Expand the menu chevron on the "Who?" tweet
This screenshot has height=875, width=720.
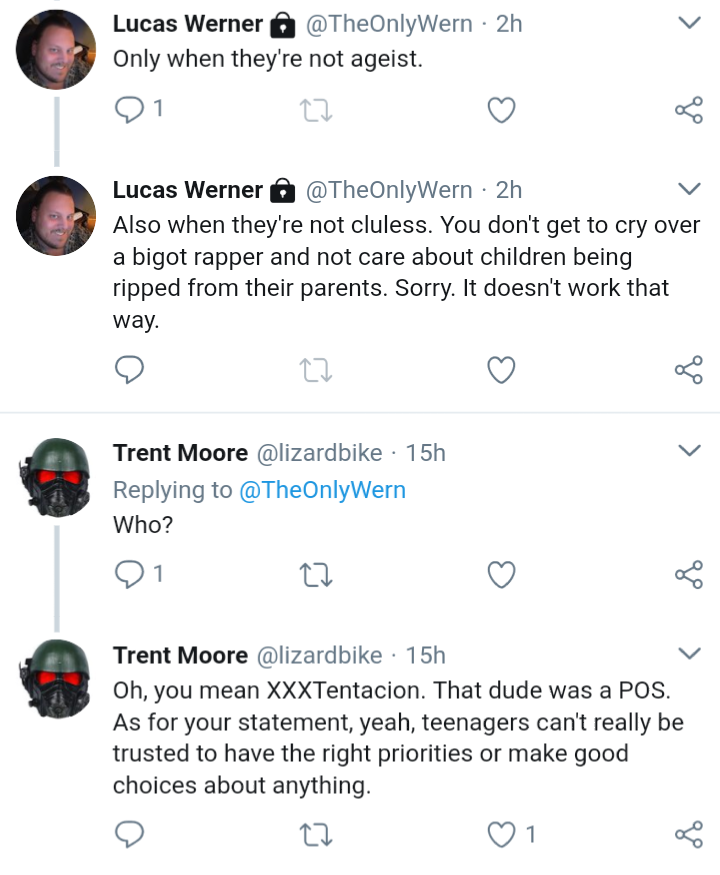pyautogui.click(x=689, y=450)
